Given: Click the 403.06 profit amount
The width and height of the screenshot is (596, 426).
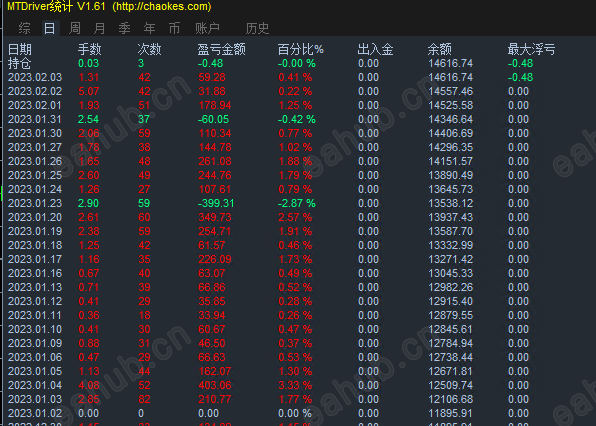Looking at the screenshot, I should pyautogui.click(x=215, y=385).
